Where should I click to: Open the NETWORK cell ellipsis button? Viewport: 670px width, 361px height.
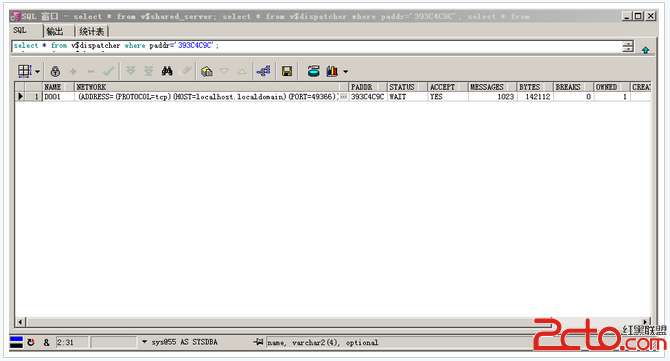[x=344, y=97]
